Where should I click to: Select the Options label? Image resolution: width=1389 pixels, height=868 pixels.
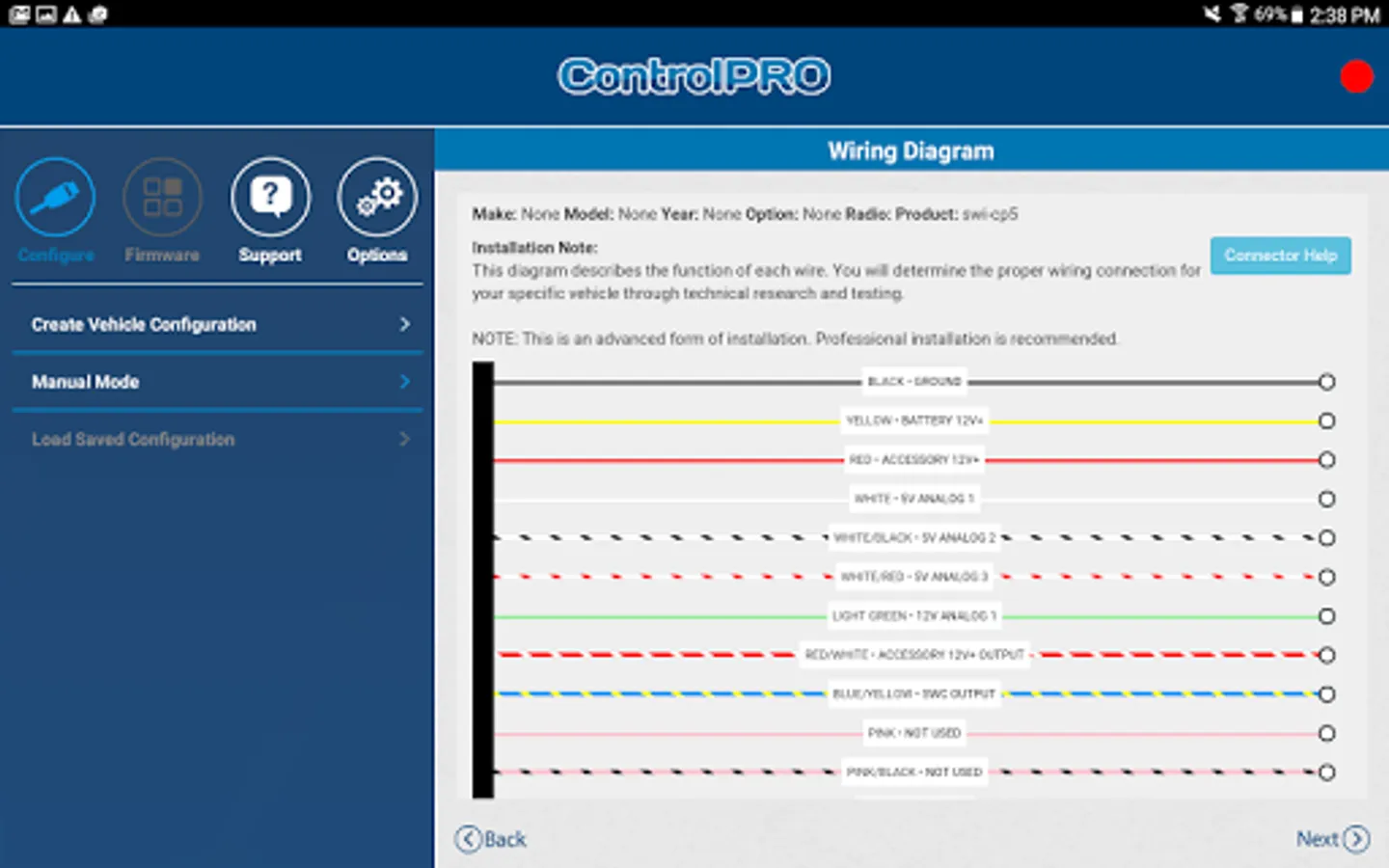pyautogui.click(x=377, y=255)
